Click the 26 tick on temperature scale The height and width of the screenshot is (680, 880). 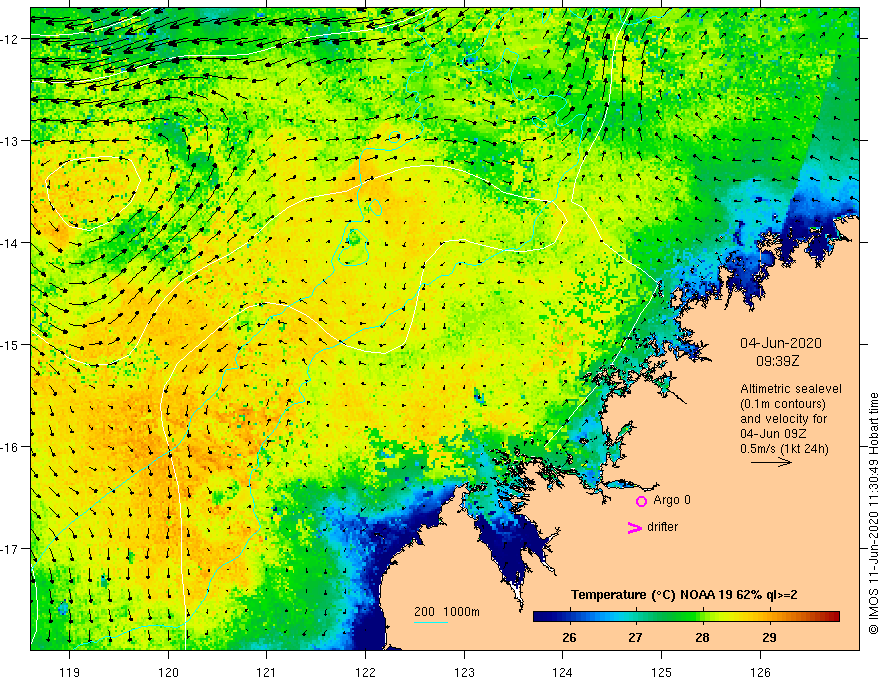click(x=569, y=638)
